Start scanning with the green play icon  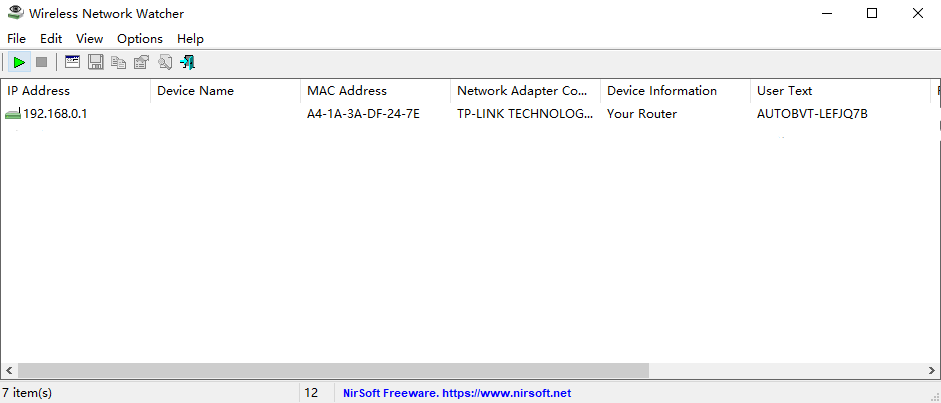(19, 63)
